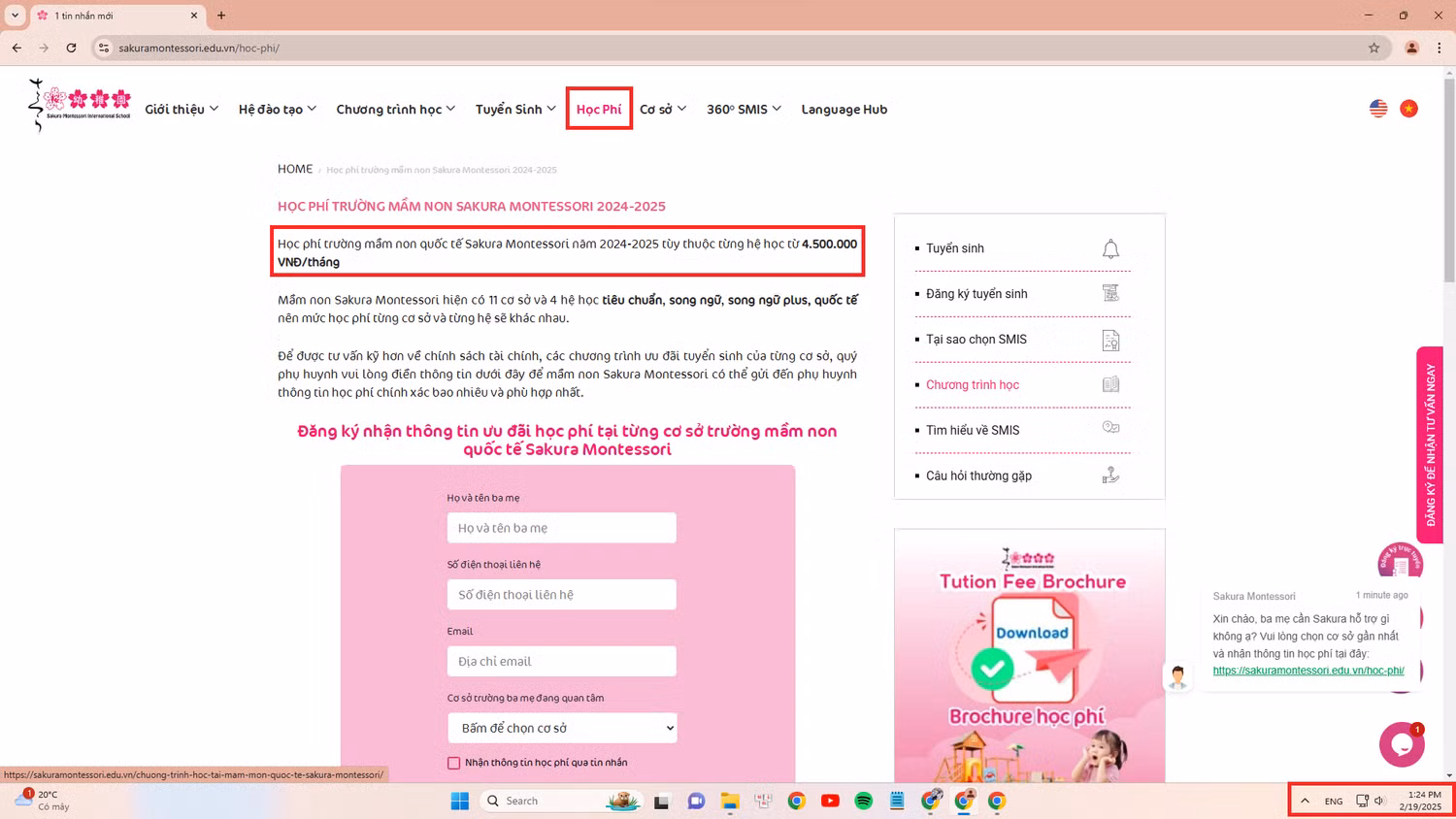This screenshot has width=1456, height=819.
Task: Click the Windows taskbar Search box
Action: 561,801
